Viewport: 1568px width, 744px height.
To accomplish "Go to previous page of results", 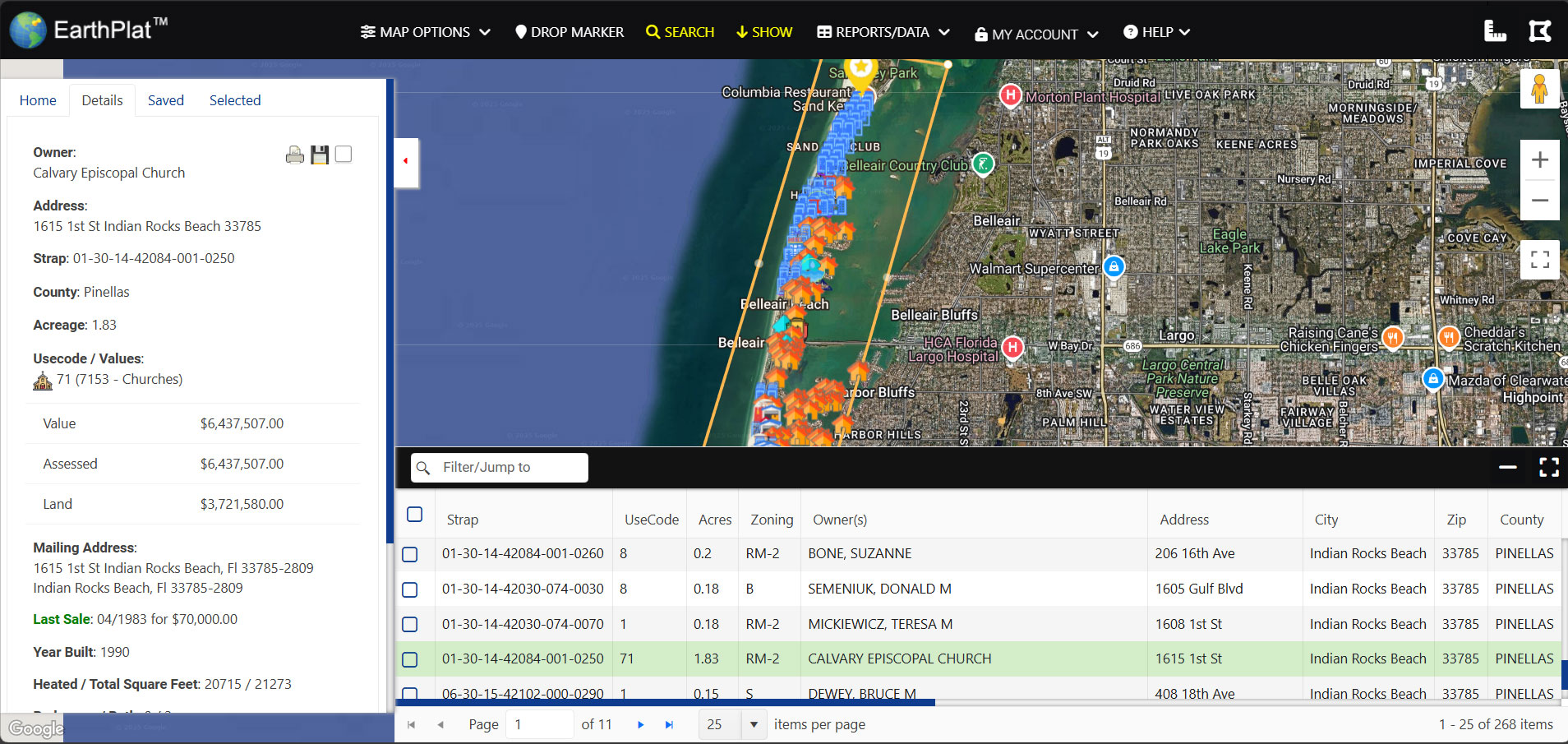I will tap(440, 724).
